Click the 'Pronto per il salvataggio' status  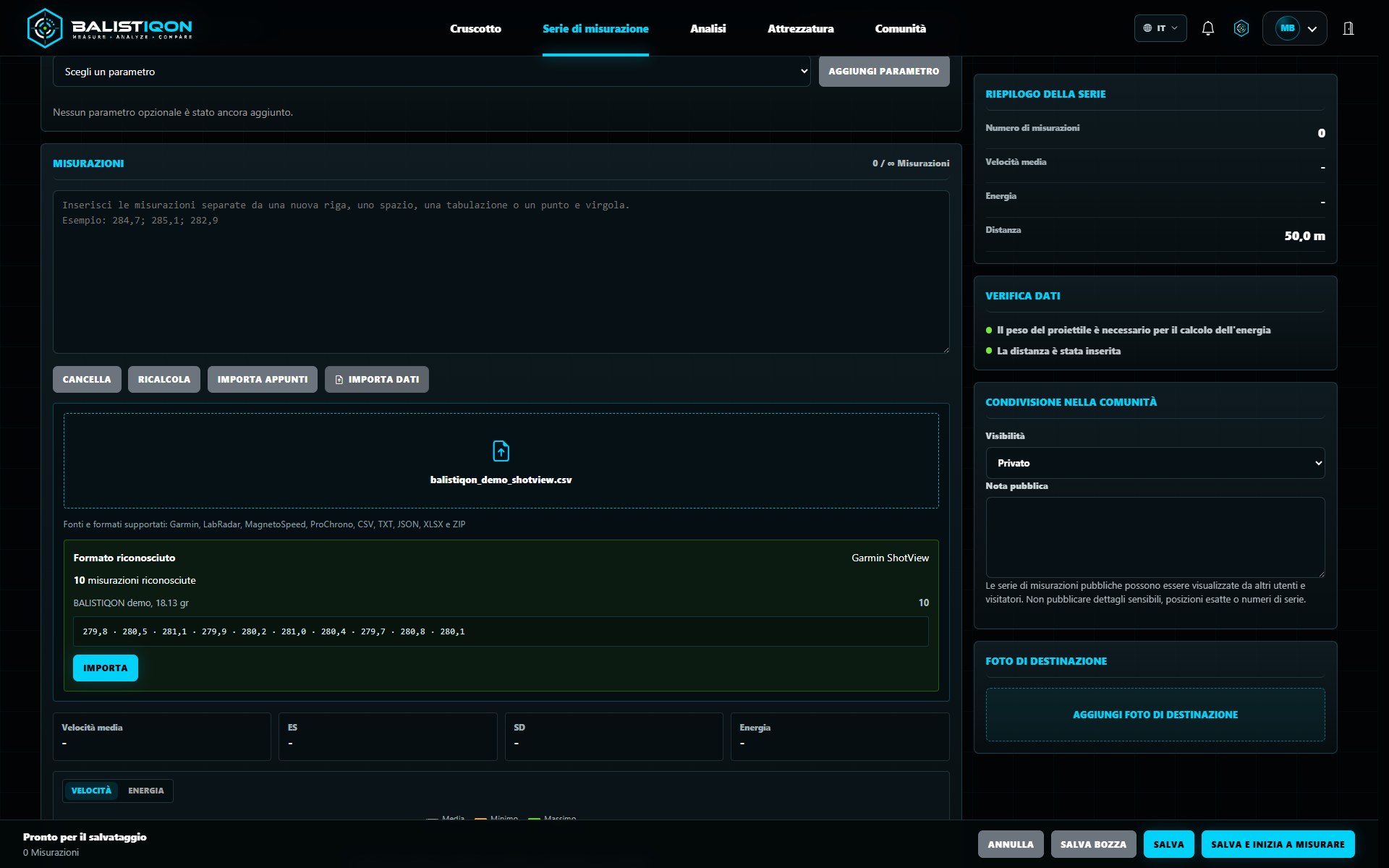(85, 837)
